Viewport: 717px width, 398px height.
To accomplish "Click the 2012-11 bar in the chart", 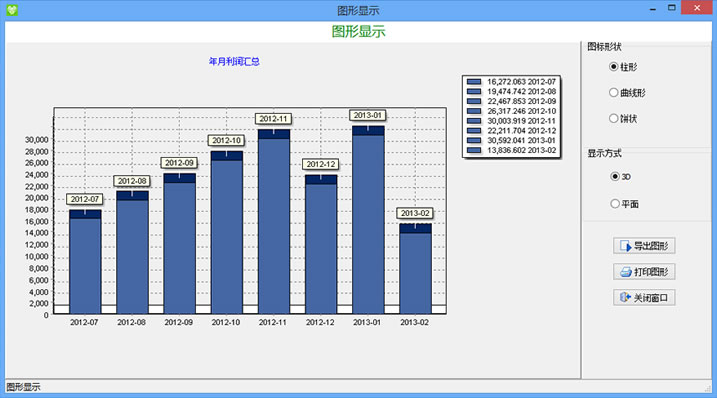I will 274,222.
